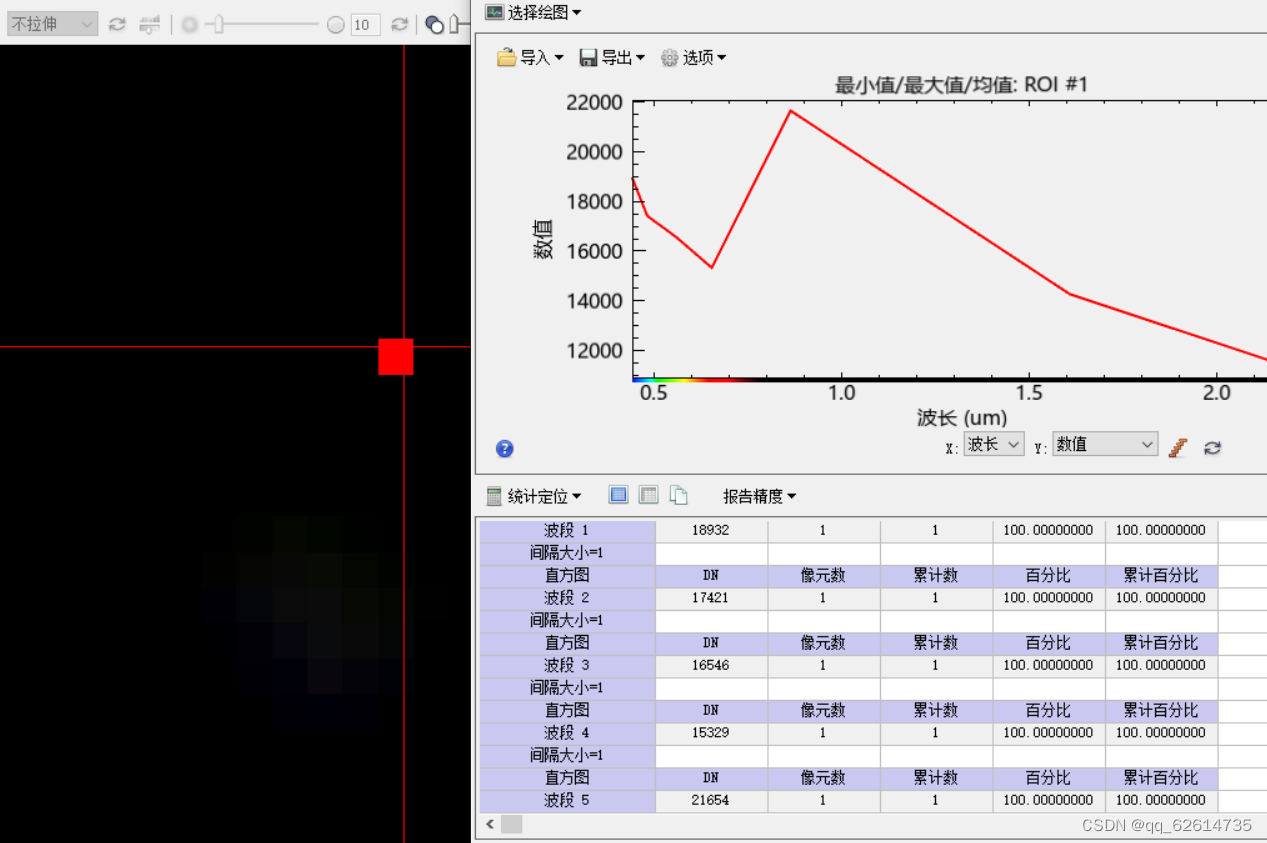The height and width of the screenshot is (843, 1267).
Task: Click the horizontal scrollbar thumb in statistics table
Action: tap(511, 825)
